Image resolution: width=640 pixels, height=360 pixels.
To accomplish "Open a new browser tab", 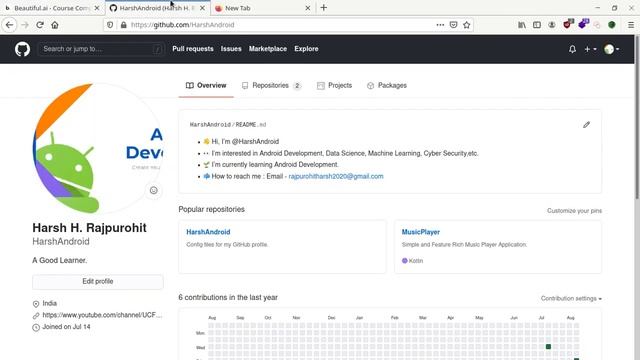I will point(324,8).
